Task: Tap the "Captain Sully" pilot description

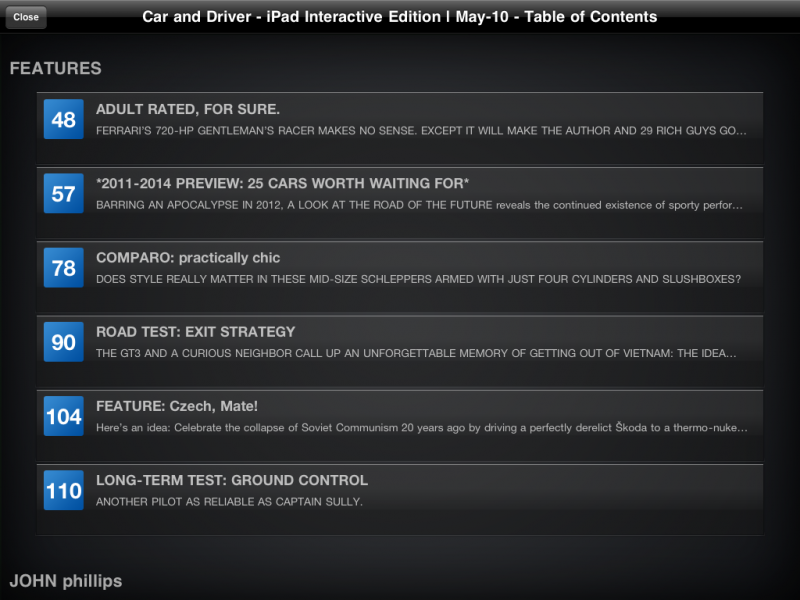Action: [229, 502]
